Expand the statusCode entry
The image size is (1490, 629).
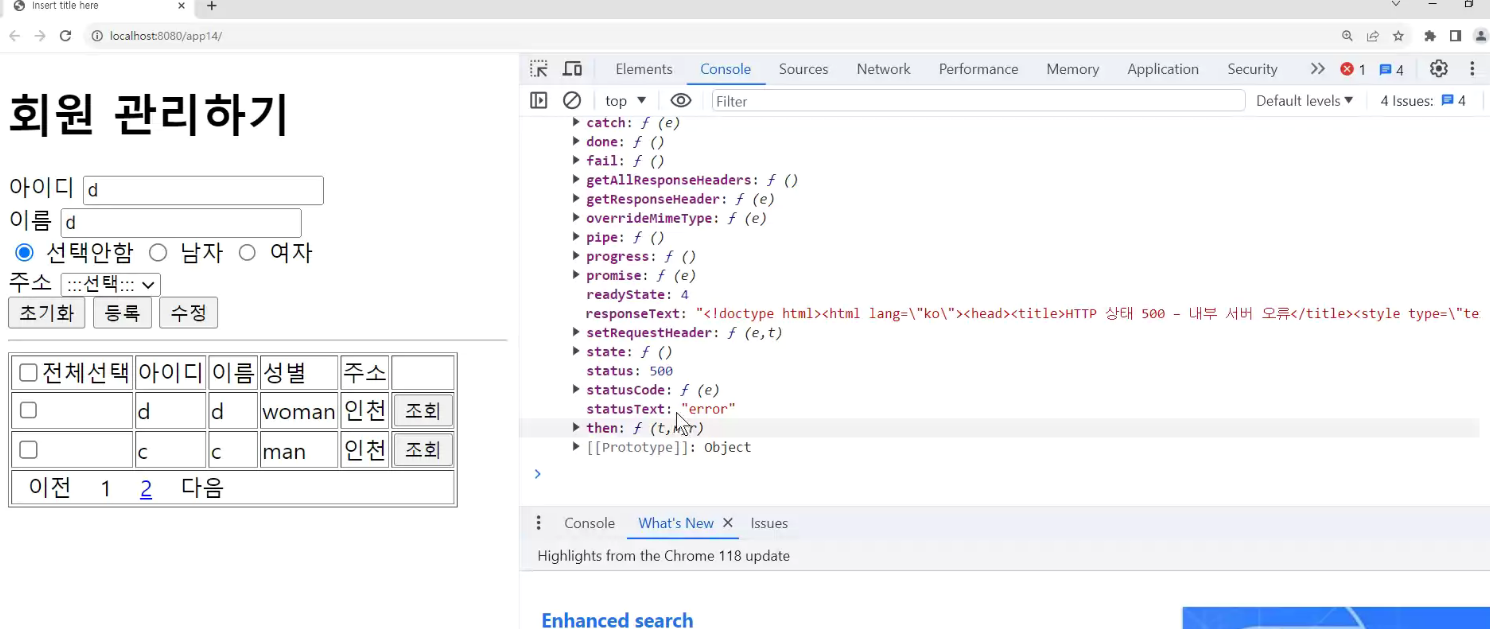click(x=576, y=389)
